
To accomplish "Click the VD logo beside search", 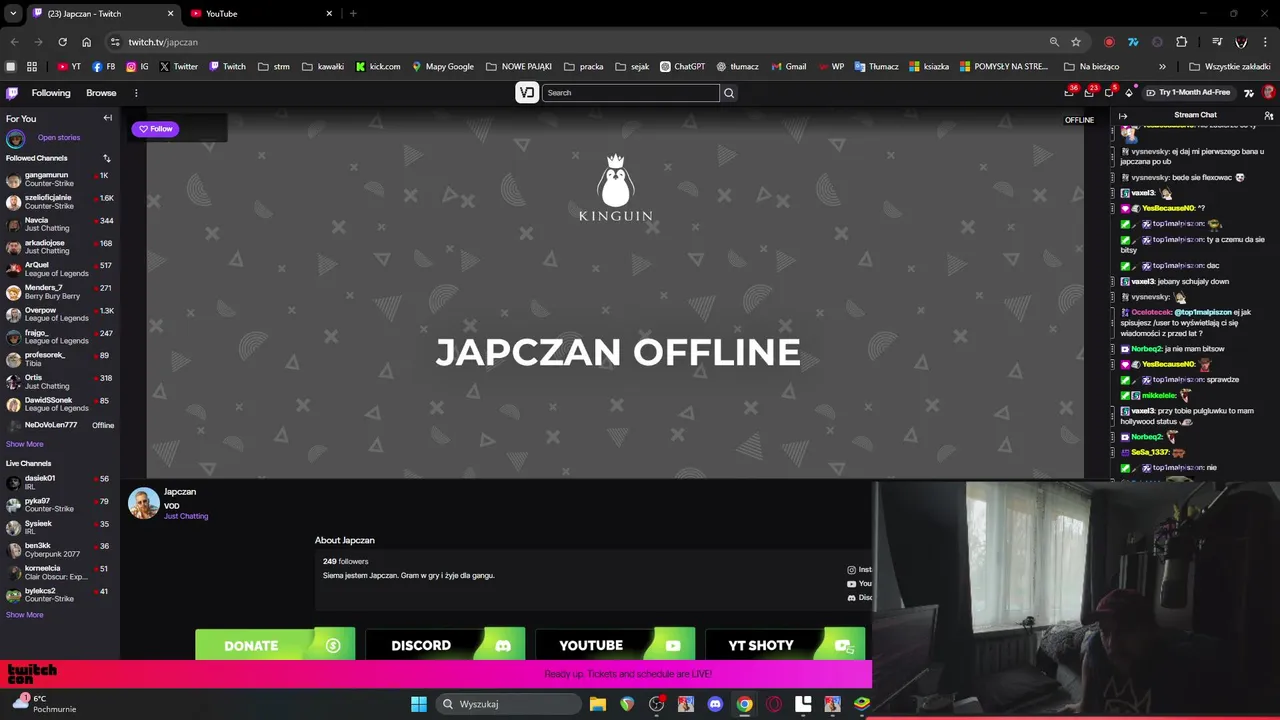I will click(x=527, y=93).
